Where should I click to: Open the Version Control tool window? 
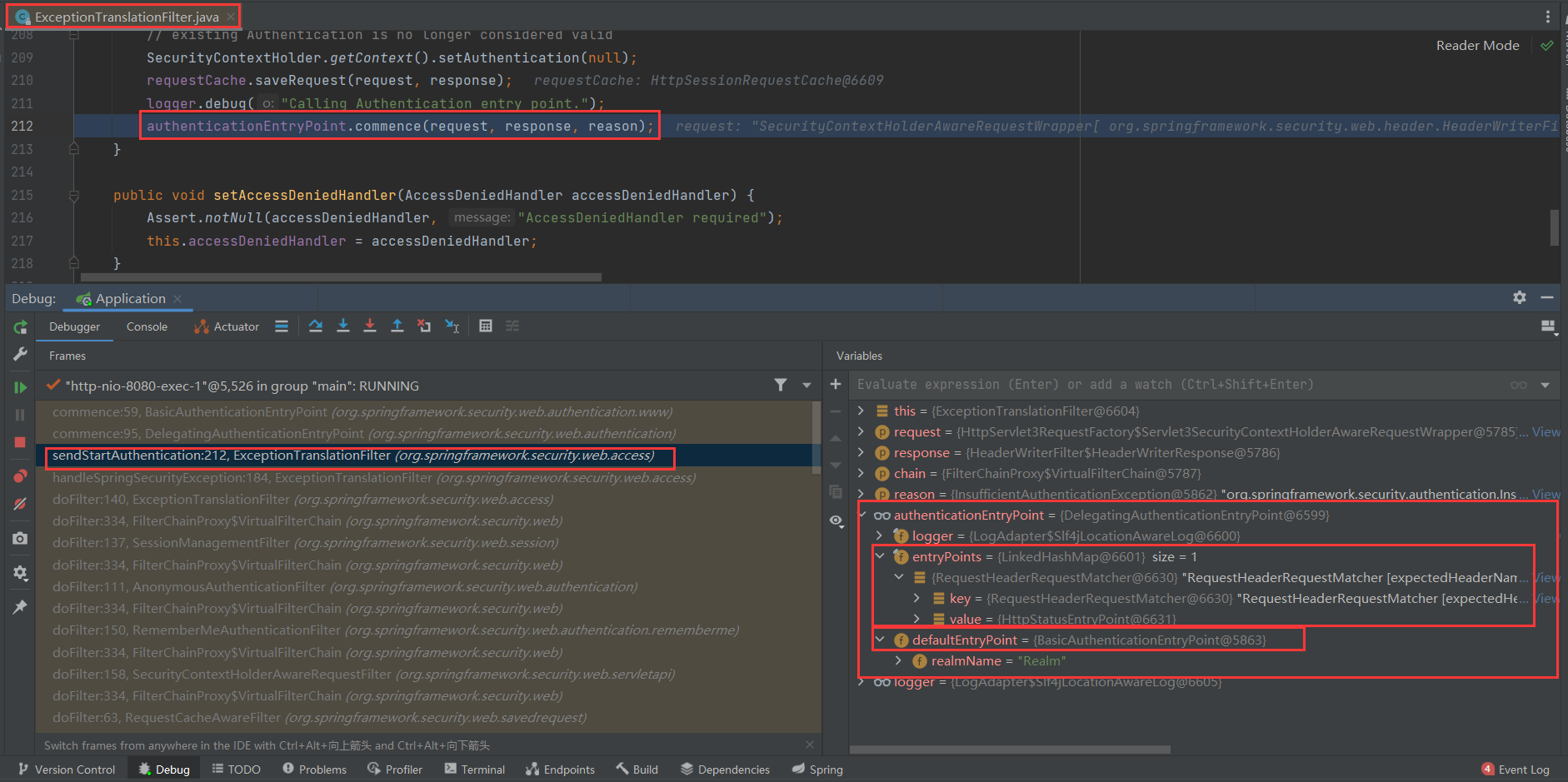point(67,770)
